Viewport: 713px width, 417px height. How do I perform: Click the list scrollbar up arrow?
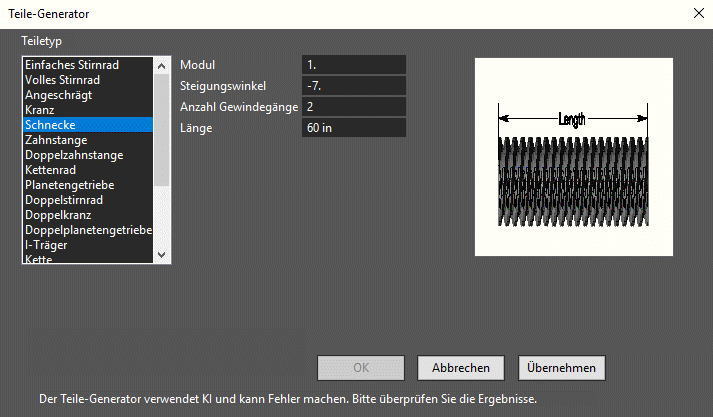(161, 66)
